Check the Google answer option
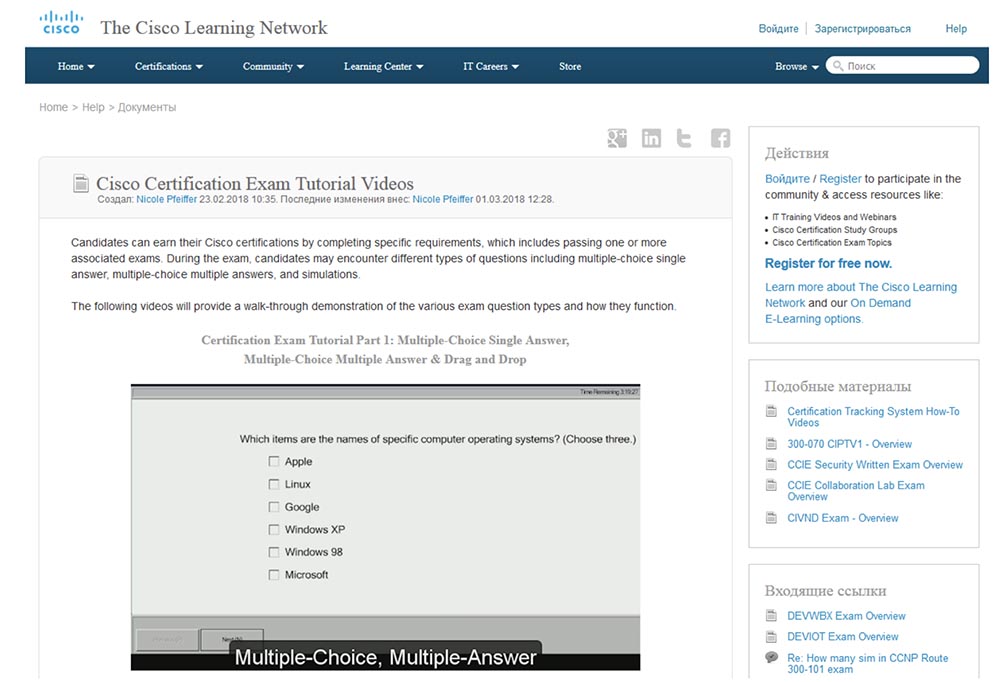The width and height of the screenshot is (1000, 682). tap(274, 507)
